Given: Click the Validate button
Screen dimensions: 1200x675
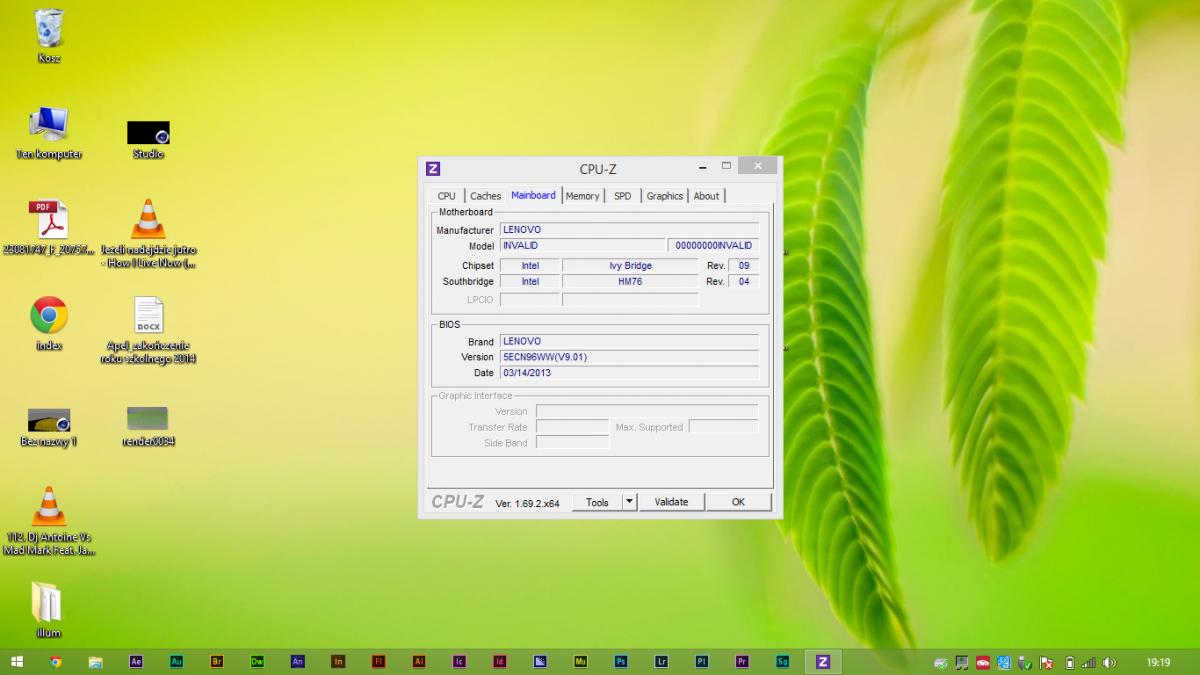Looking at the screenshot, I should pos(671,502).
